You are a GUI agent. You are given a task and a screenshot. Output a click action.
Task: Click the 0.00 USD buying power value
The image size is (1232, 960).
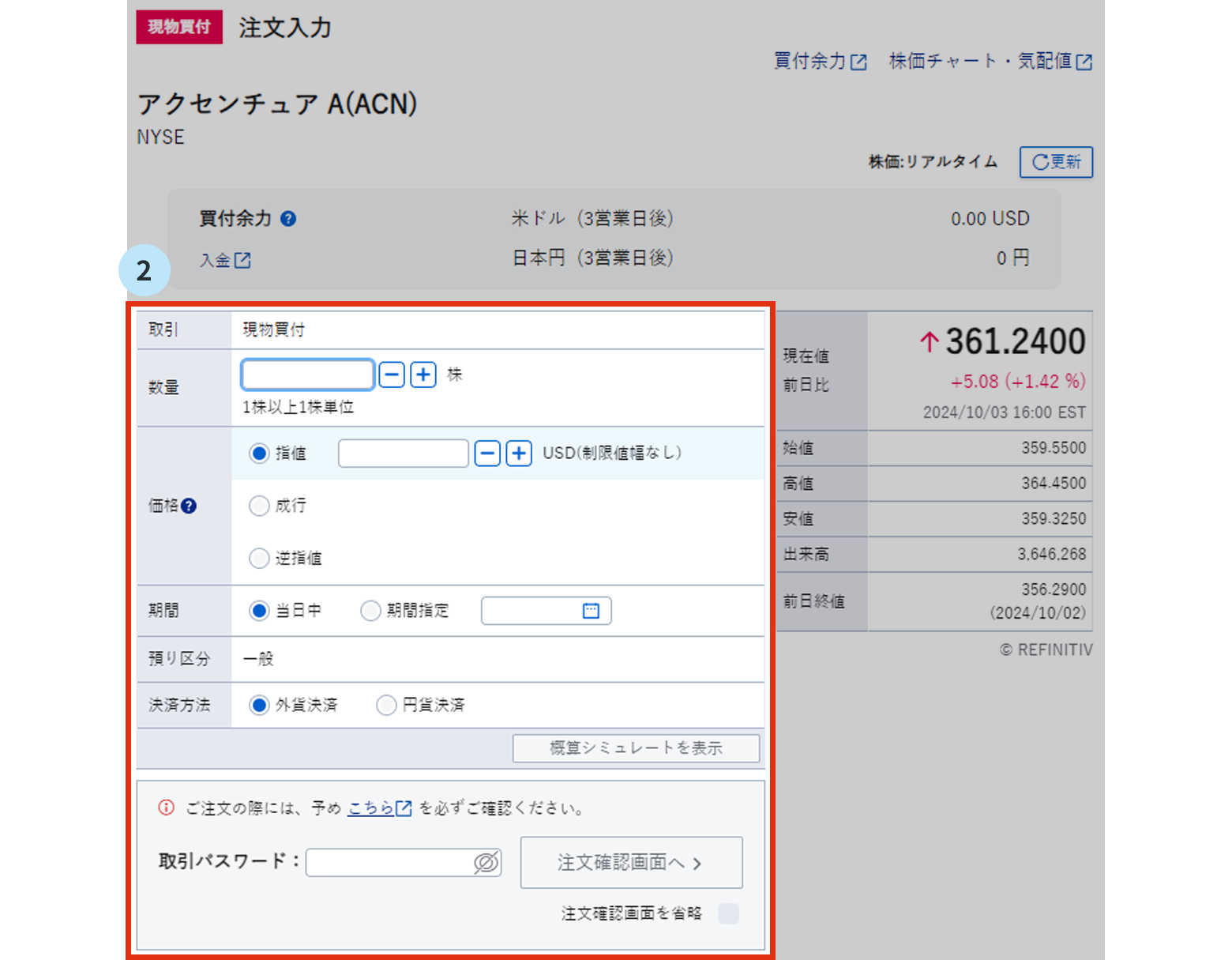(x=990, y=219)
